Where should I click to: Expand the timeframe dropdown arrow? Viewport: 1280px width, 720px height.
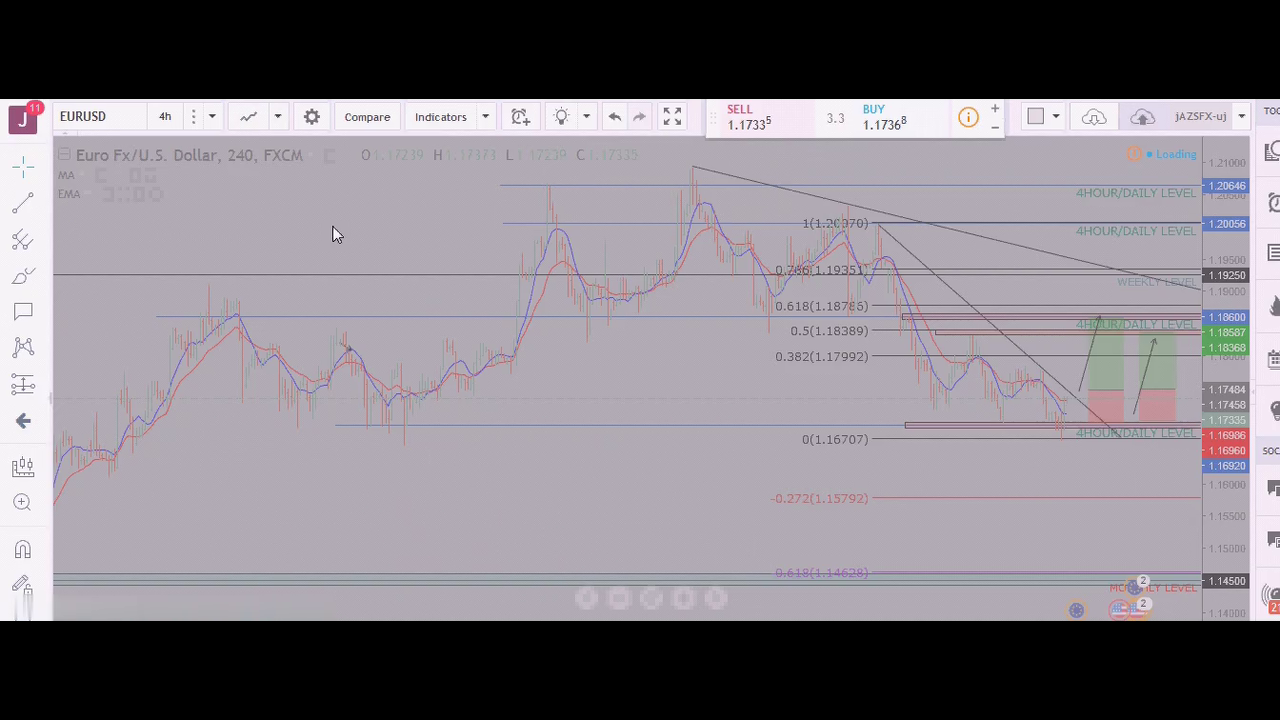212,117
